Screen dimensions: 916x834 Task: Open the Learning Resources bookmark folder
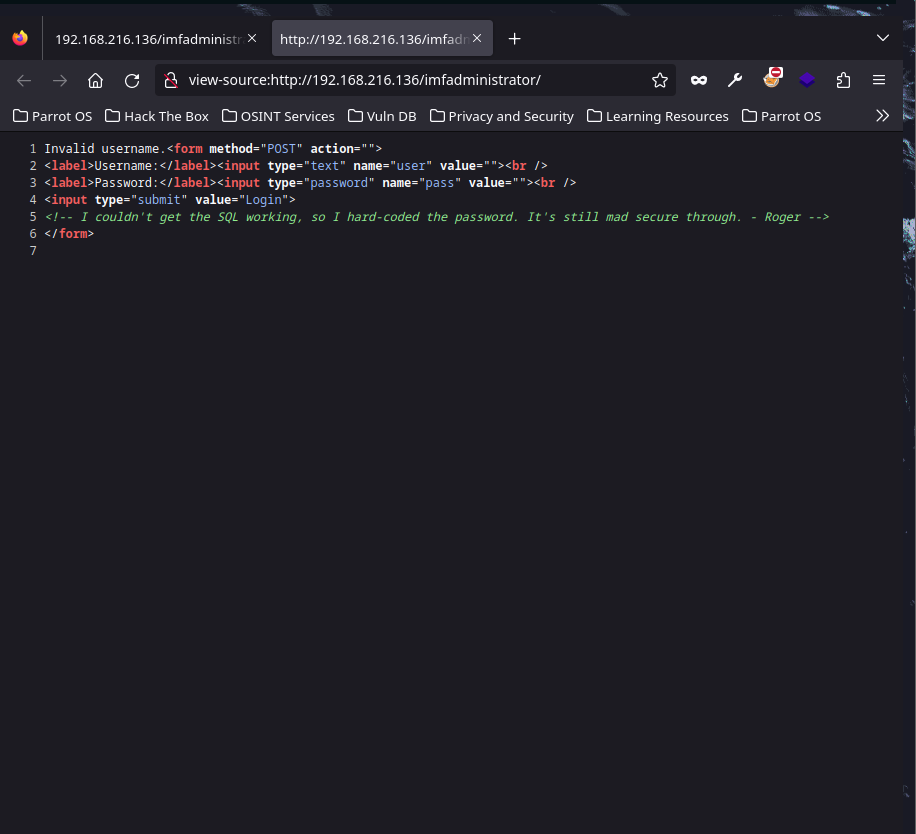pos(658,116)
